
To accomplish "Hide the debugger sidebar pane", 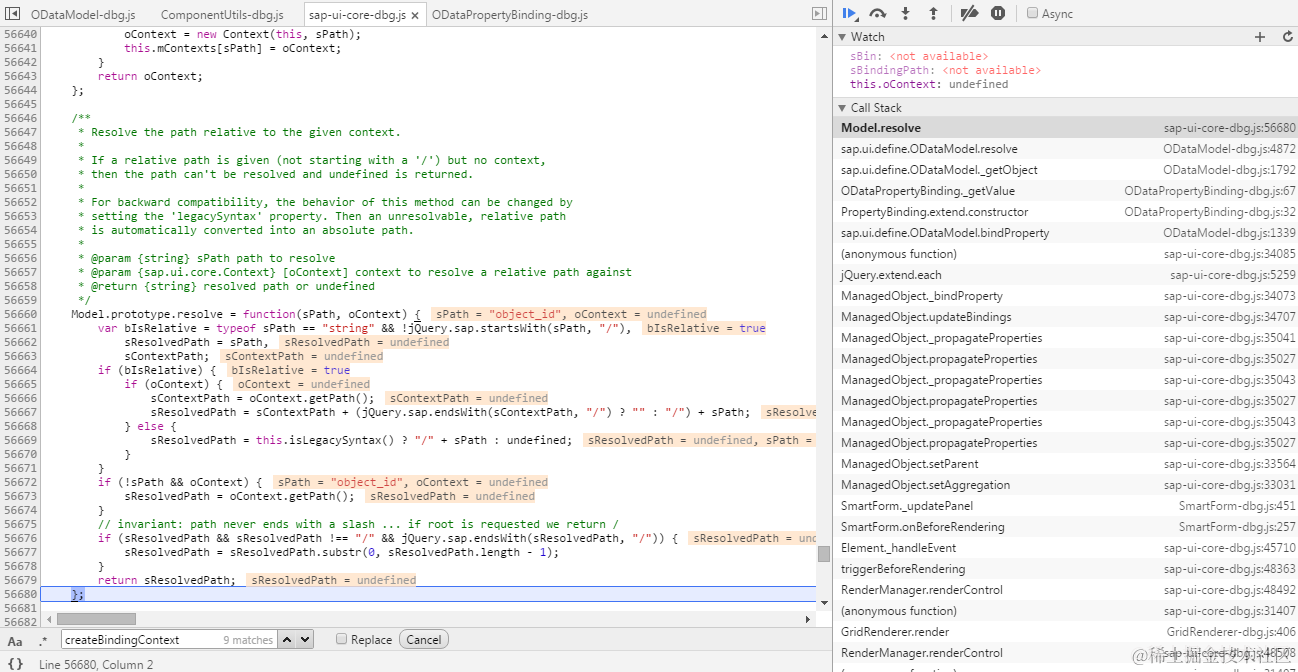I will (819, 14).
